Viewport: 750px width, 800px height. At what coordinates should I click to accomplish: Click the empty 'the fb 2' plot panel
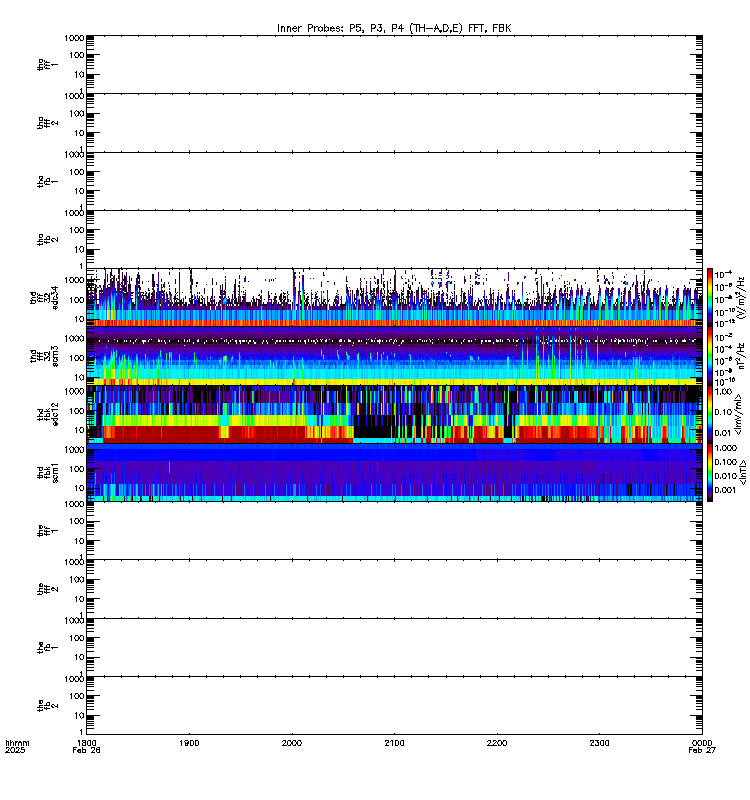pyautogui.click(x=394, y=706)
